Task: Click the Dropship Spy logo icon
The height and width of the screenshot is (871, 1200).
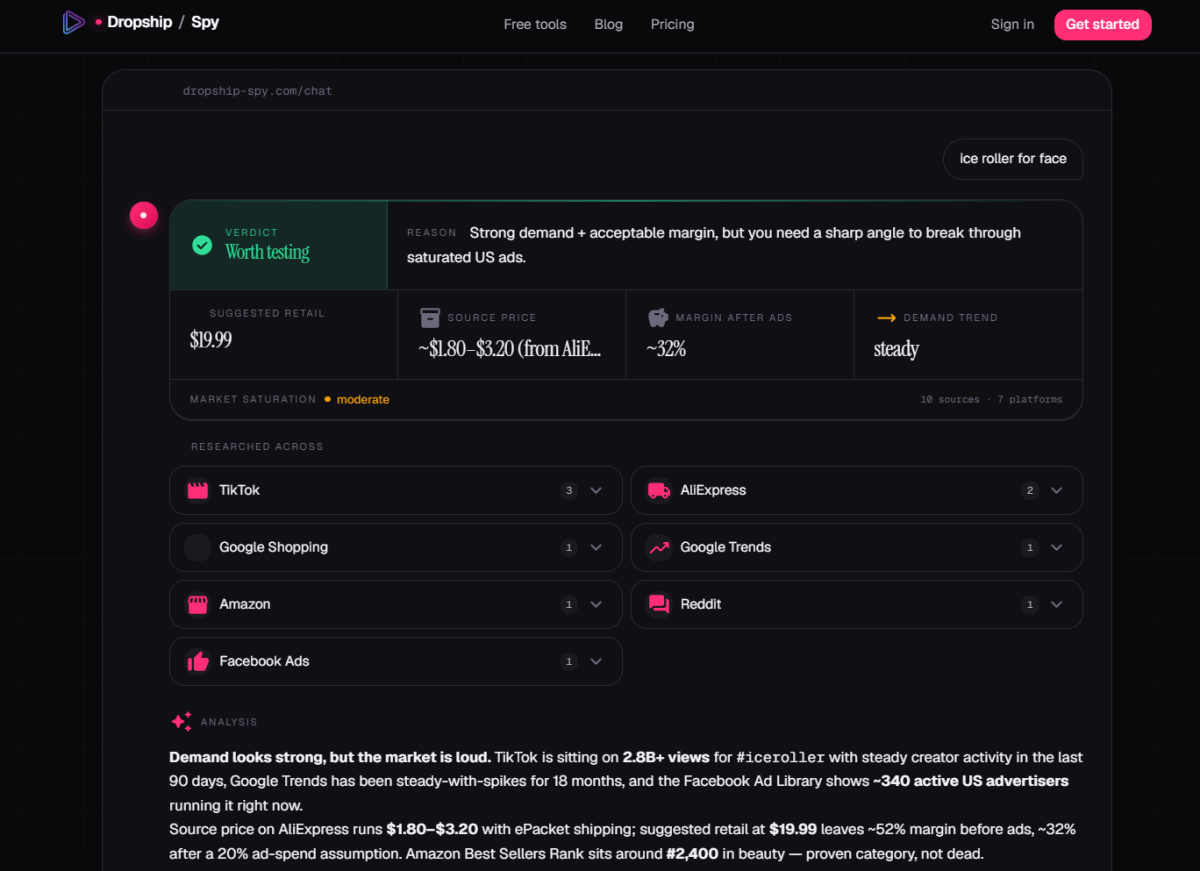Action: pos(74,22)
